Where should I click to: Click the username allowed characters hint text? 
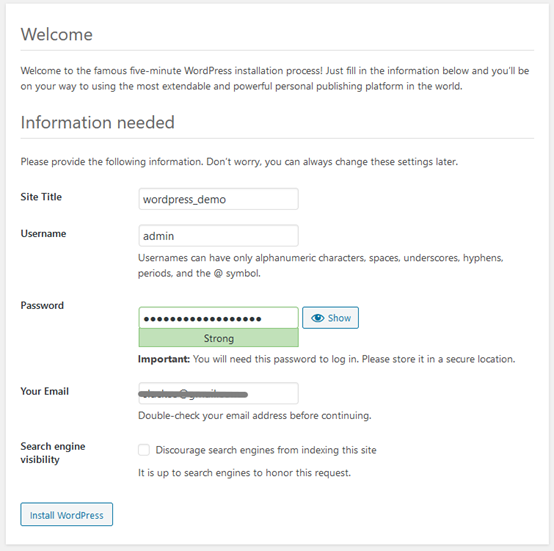point(320,265)
